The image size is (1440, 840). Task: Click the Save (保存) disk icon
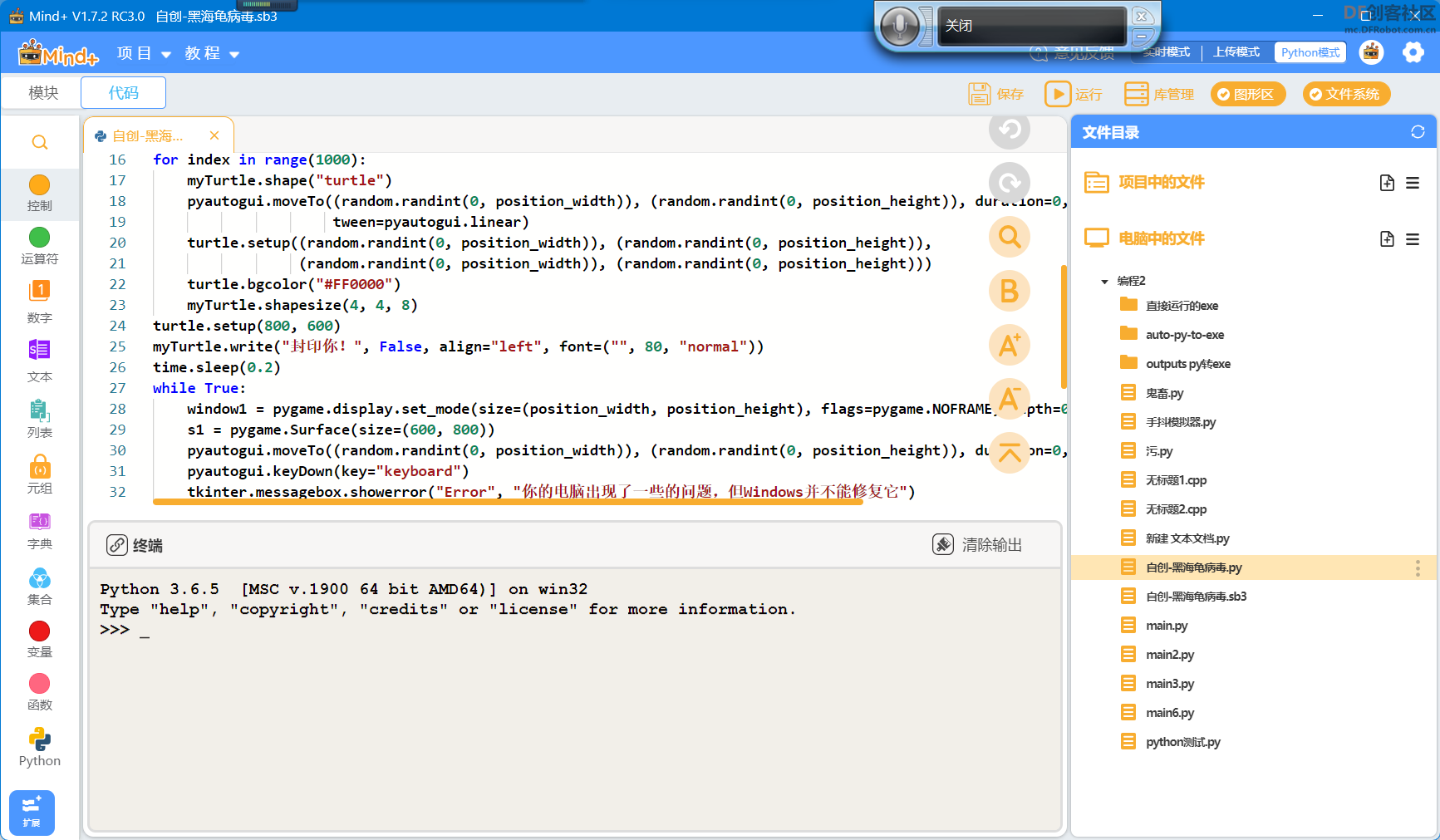pos(979,94)
